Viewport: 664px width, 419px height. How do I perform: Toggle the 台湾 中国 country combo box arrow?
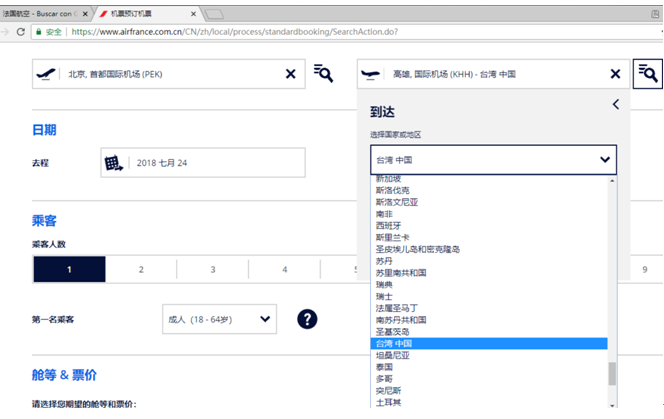click(604, 160)
